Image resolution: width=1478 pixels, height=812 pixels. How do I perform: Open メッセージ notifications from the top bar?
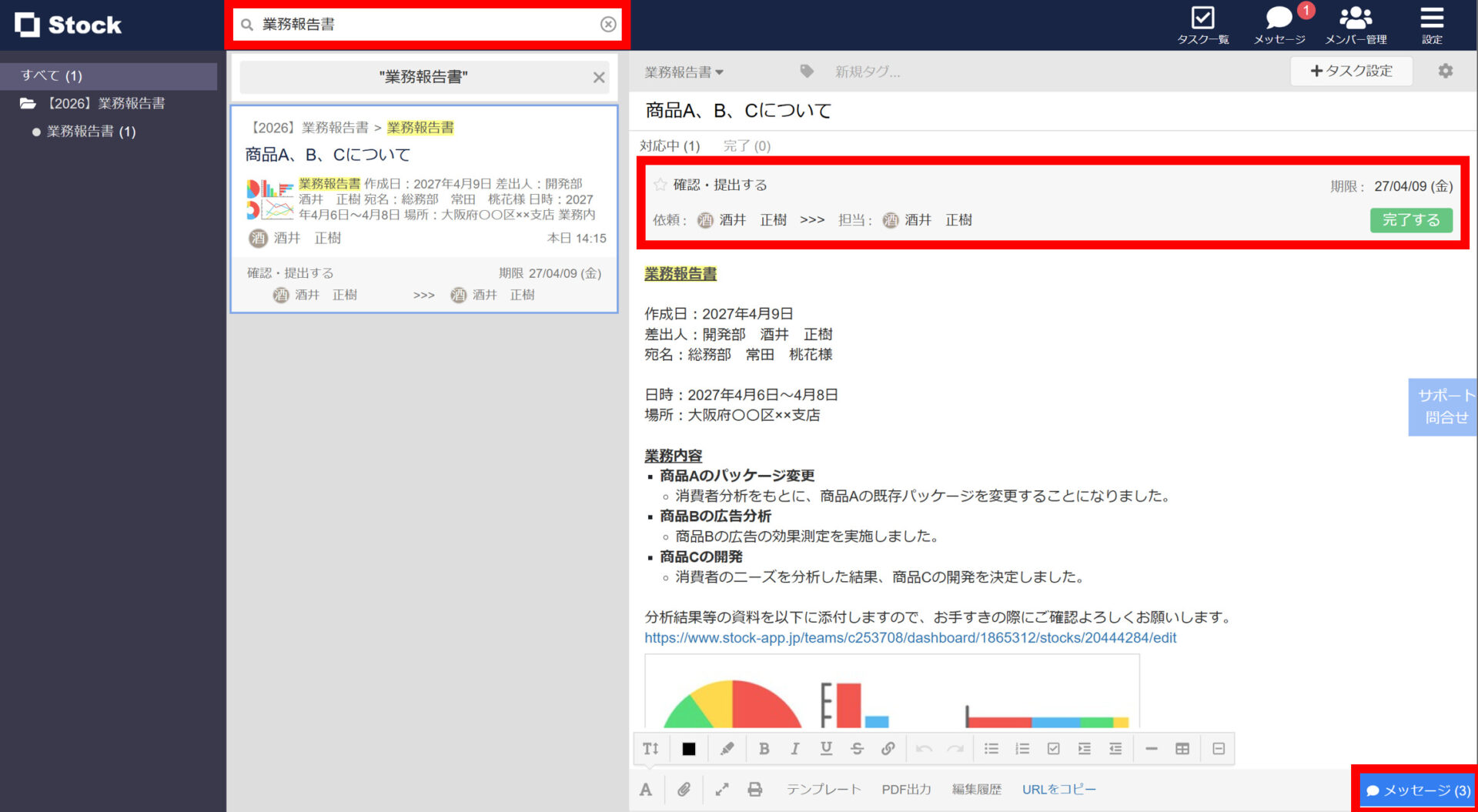point(1278,23)
